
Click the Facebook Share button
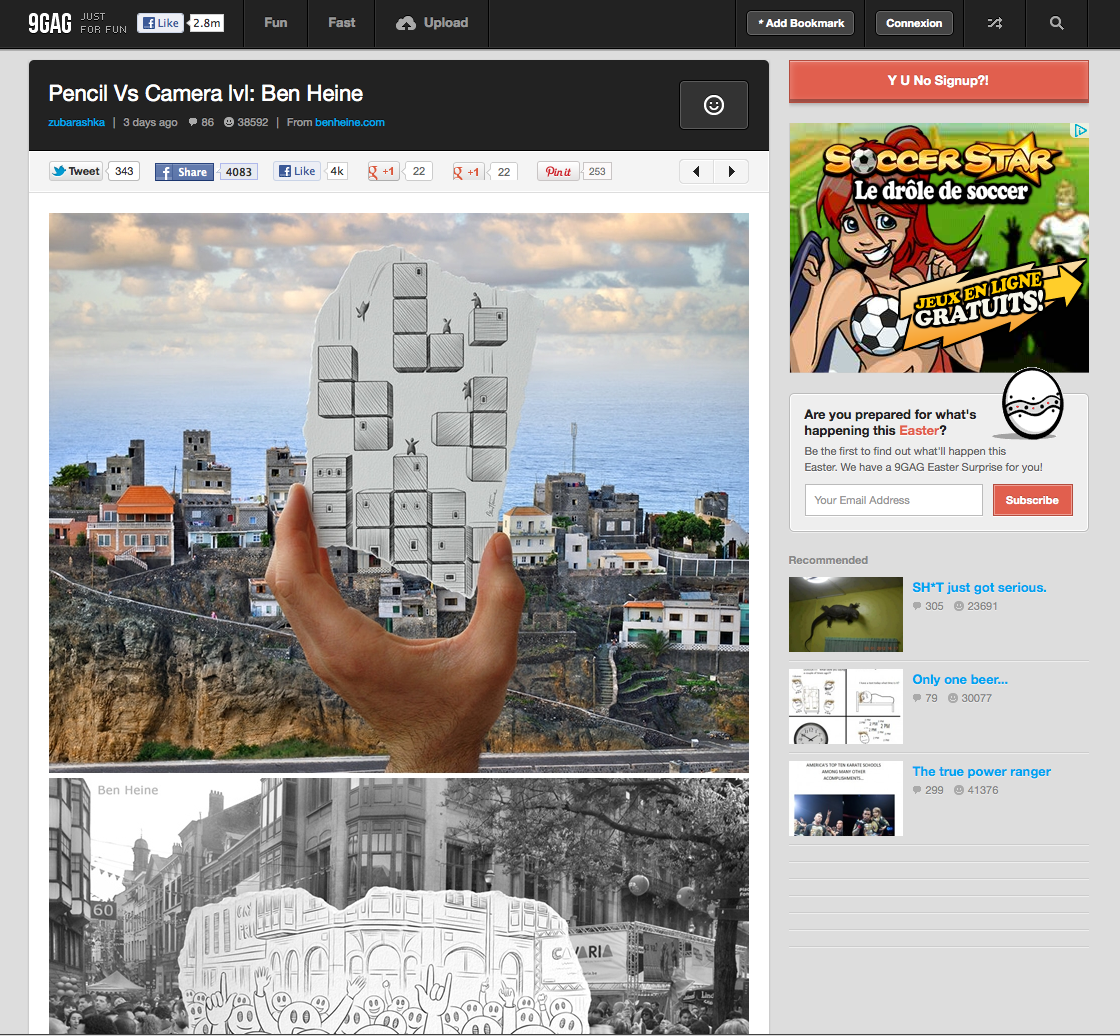184,172
